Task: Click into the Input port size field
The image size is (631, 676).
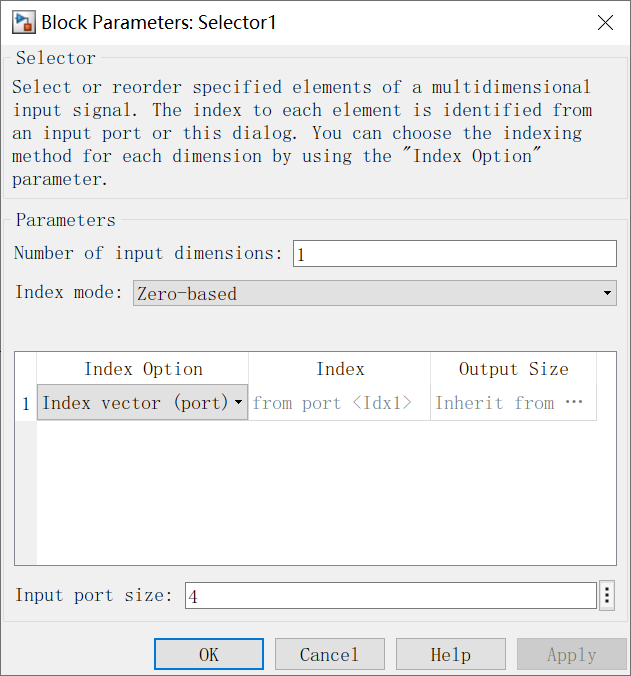Action: [390, 595]
